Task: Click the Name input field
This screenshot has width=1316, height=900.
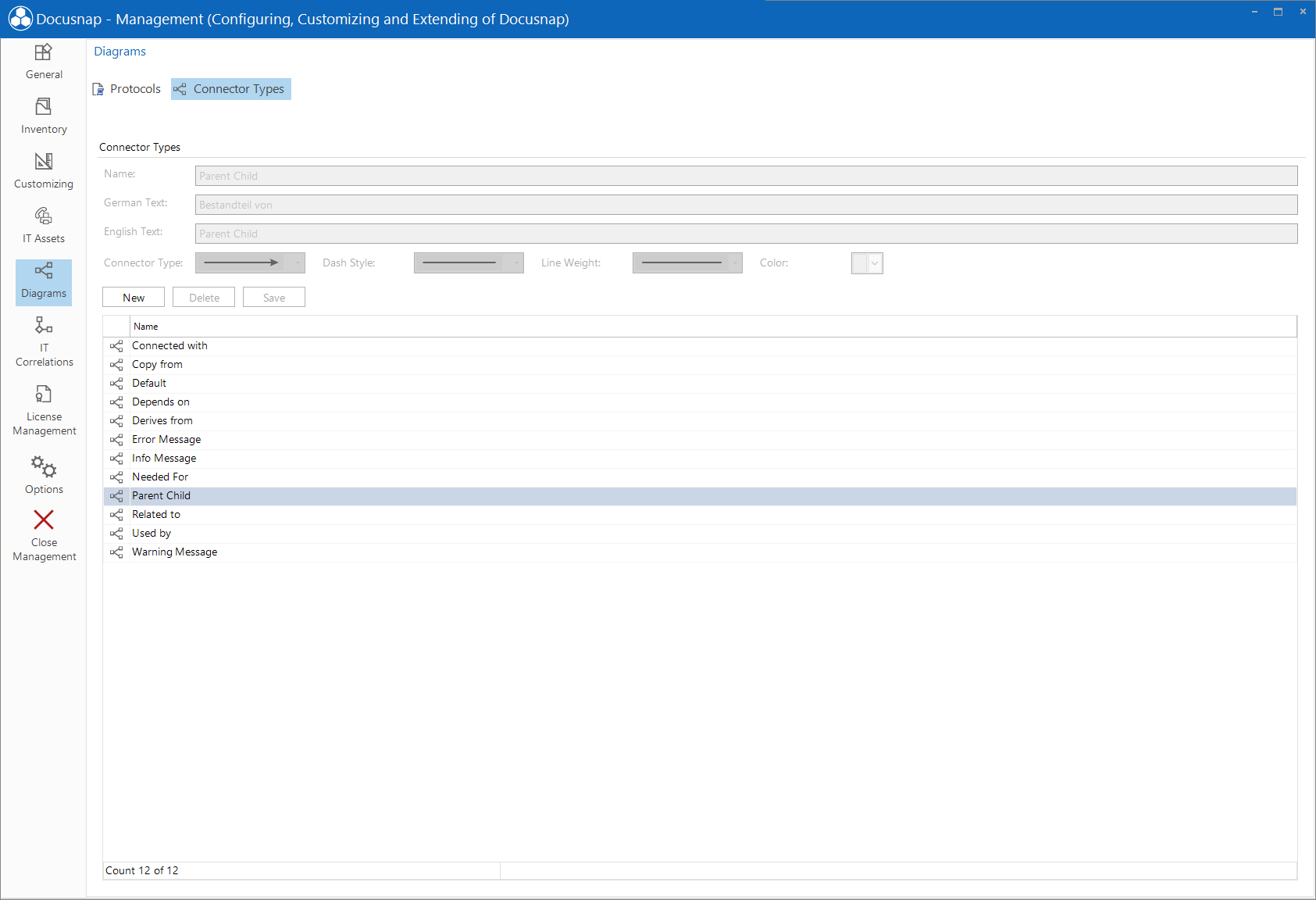Action: pos(746,176)
